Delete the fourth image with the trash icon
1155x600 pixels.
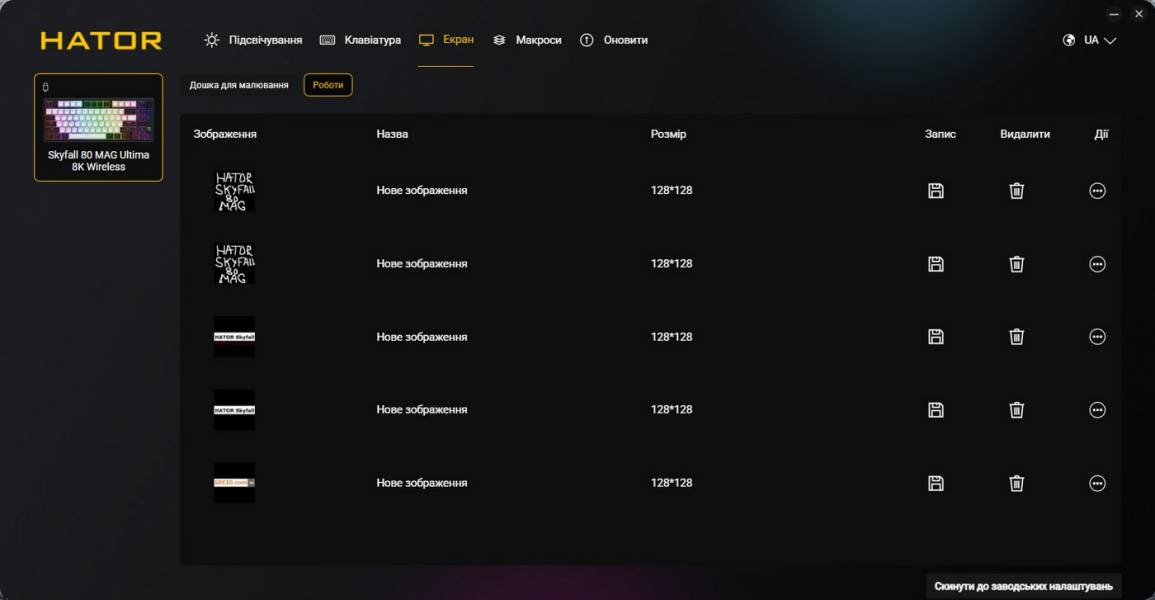click(1016, 410)
